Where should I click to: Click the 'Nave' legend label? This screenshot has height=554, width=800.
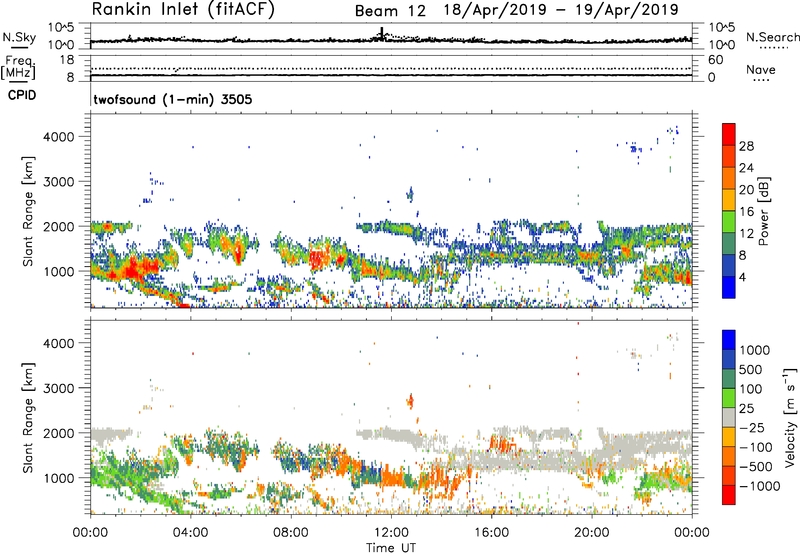click(x=761, y=70)
